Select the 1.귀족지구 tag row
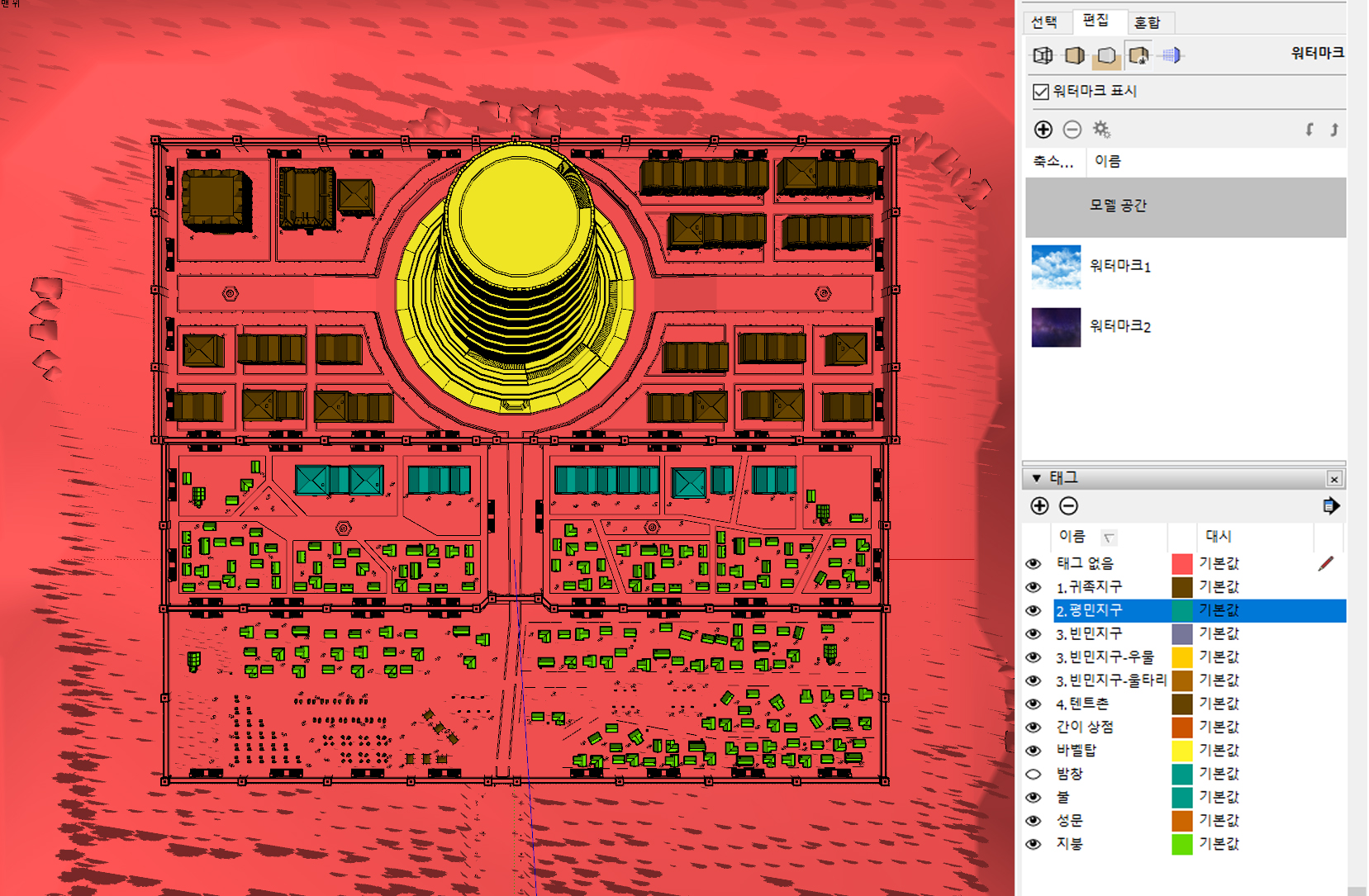Viewport: 1369px width, 896px height. click(x=1089, y=587)
